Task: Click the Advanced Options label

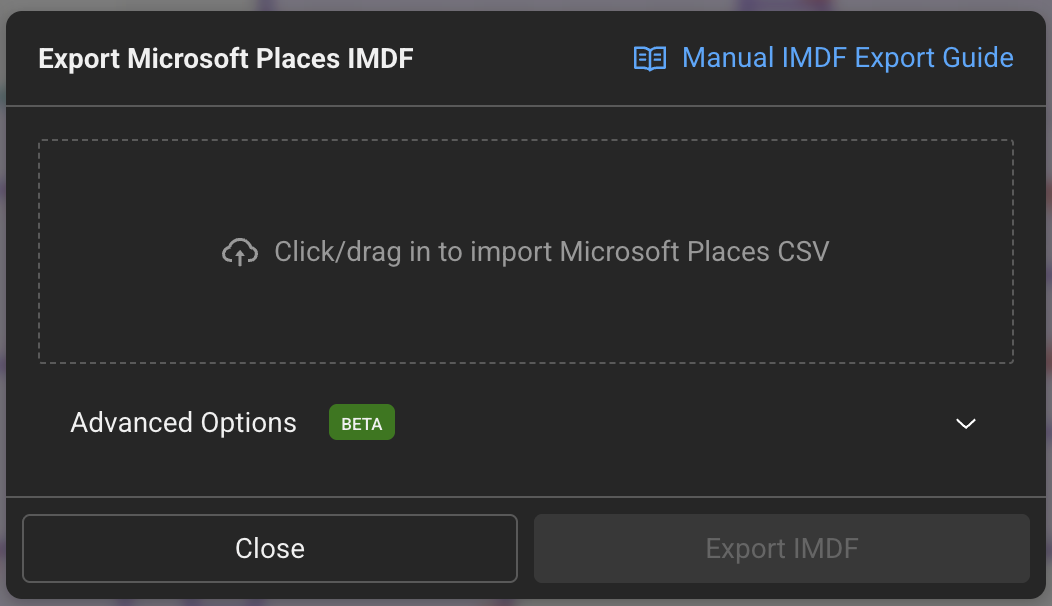Action: tap(183, 422)
